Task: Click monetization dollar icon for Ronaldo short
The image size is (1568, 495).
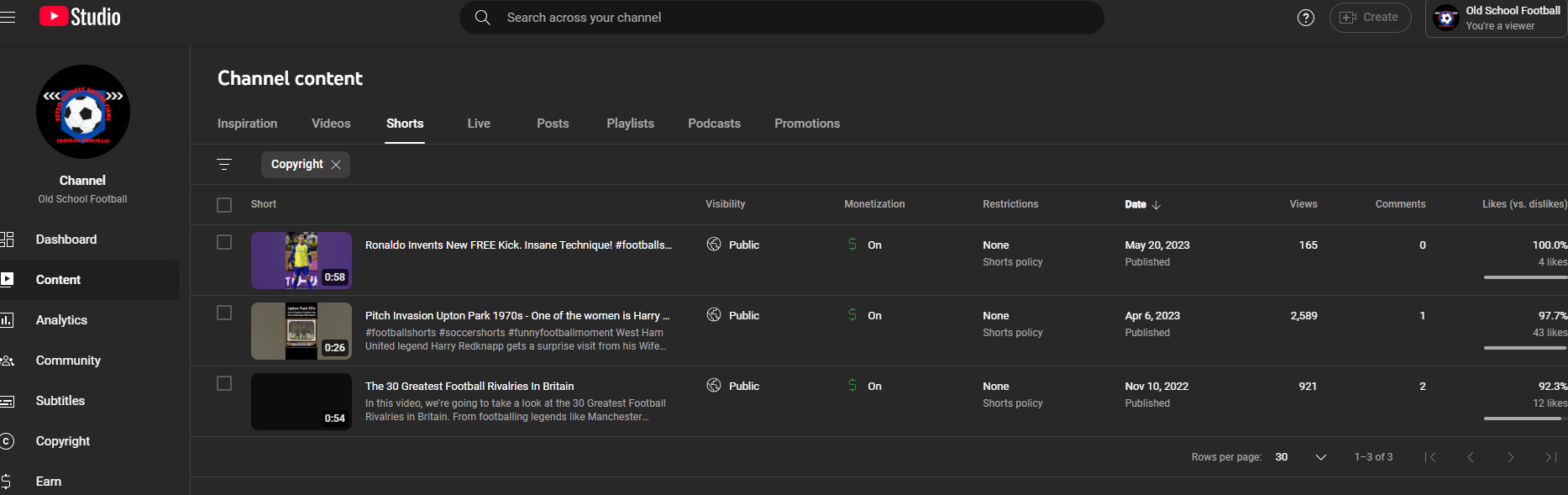Action: (x=852, y=245)
